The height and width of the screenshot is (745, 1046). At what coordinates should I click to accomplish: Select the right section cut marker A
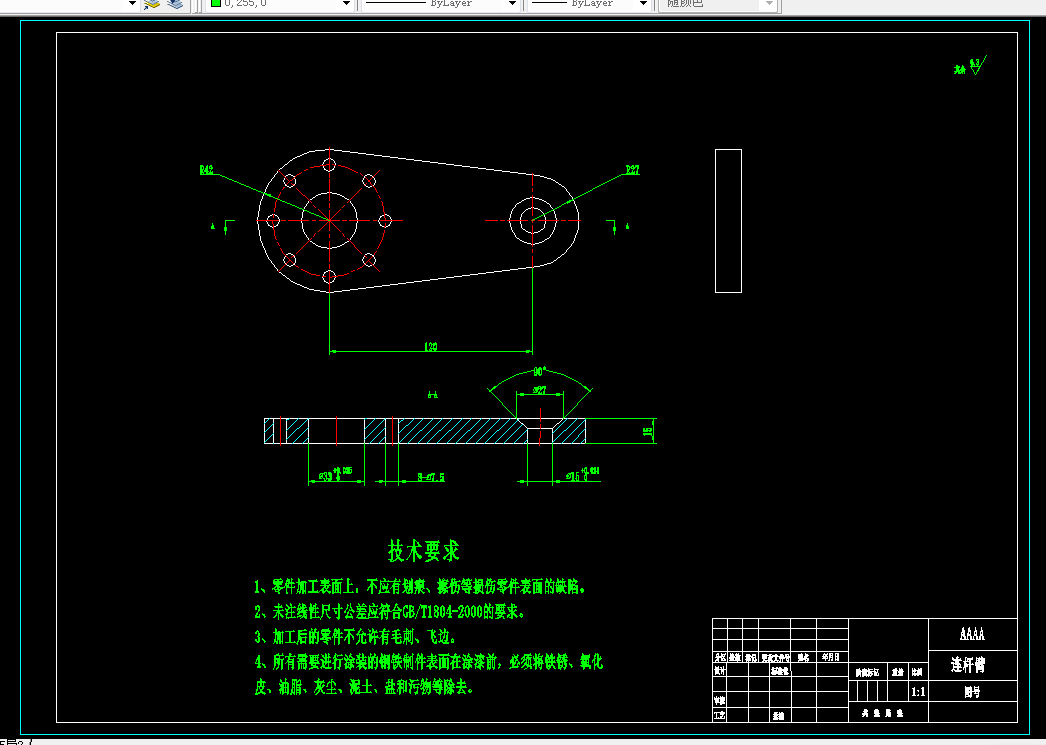618,227
